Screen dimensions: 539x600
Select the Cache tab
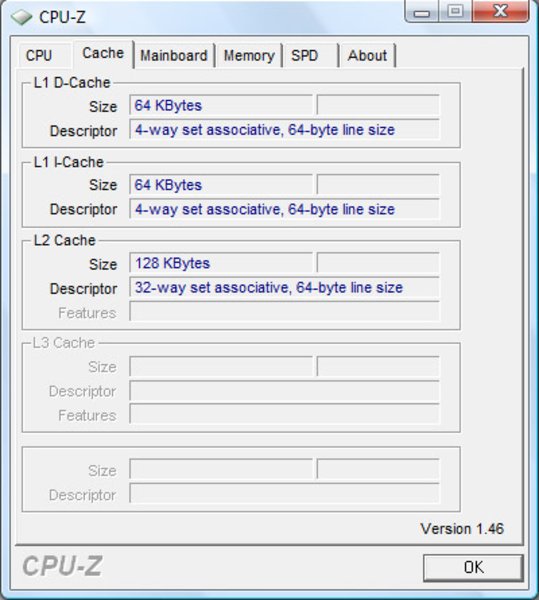pyautogui.click(x=103, y=54)
